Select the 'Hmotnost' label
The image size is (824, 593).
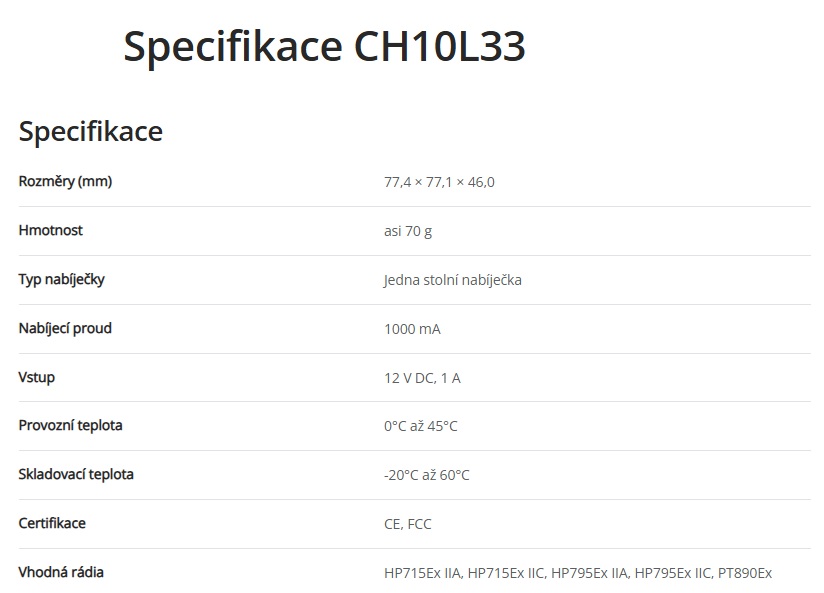[50, 230]
